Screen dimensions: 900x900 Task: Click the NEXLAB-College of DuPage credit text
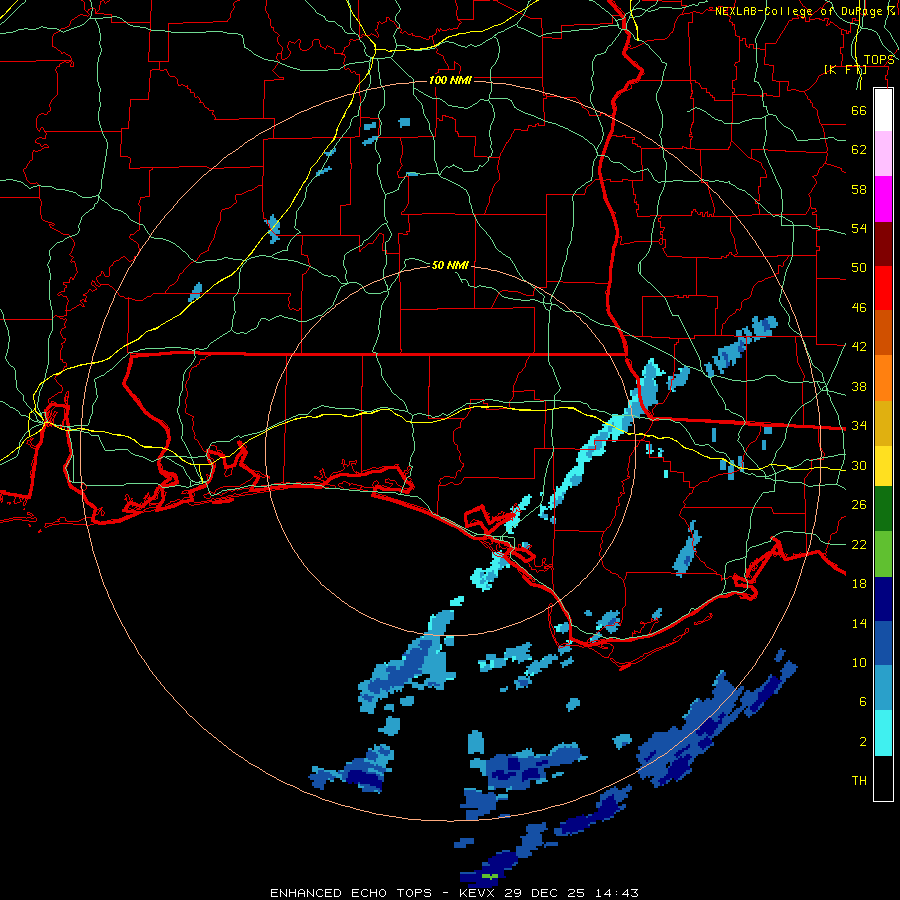click(x=805, y=11)
